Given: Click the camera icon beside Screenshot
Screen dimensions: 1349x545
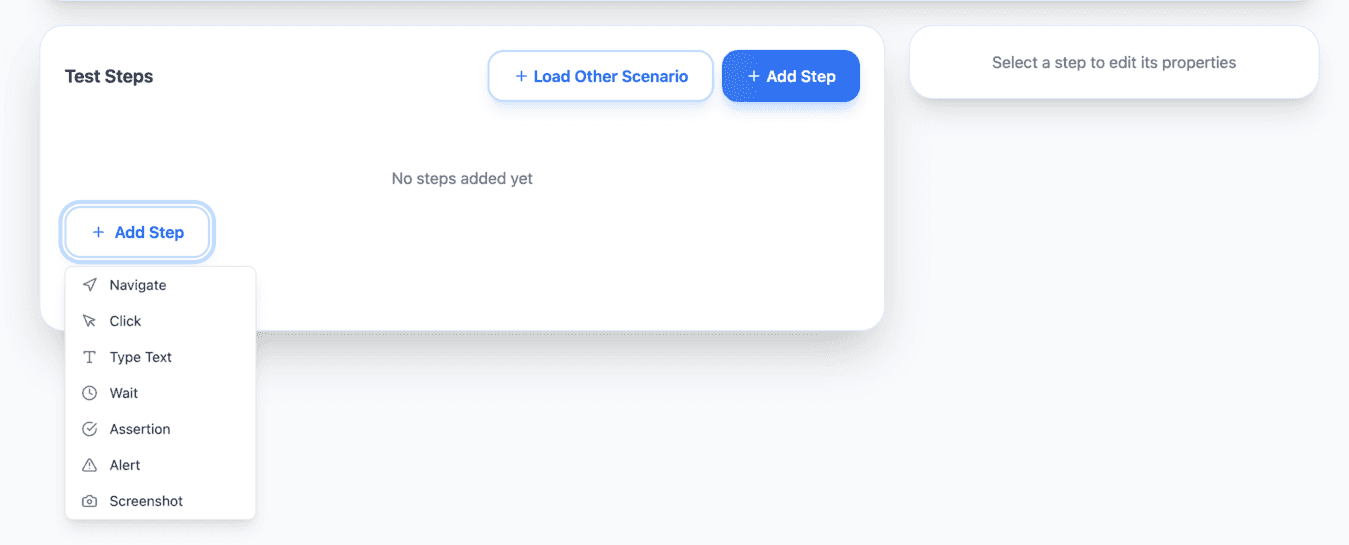Looking at the screenshot, I should (x=90, y=501).
